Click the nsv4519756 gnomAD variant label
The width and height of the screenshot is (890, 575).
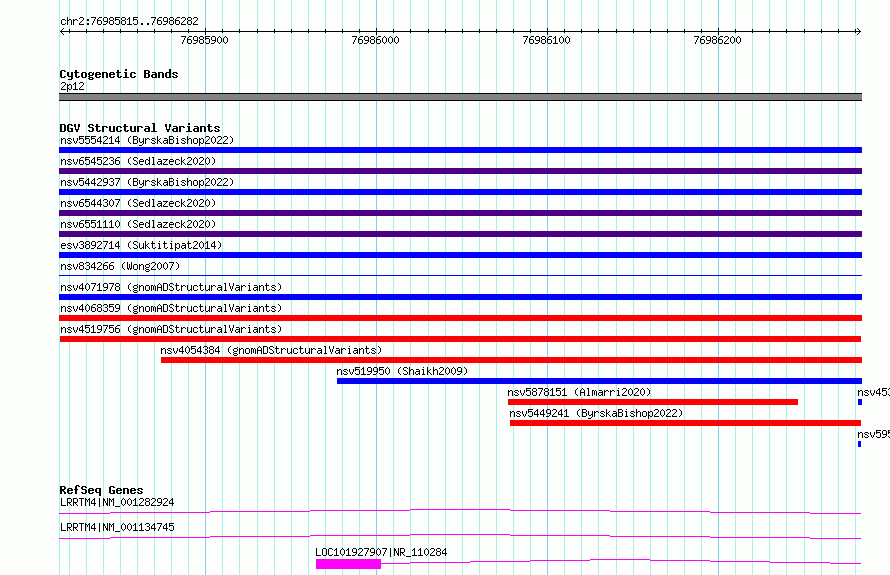tap(171, 329)
